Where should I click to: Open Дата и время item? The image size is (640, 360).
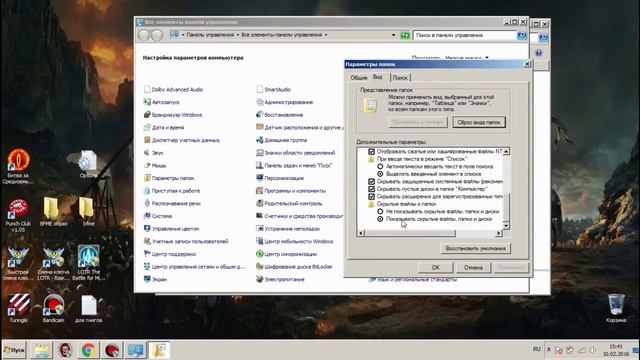[164, 127]
